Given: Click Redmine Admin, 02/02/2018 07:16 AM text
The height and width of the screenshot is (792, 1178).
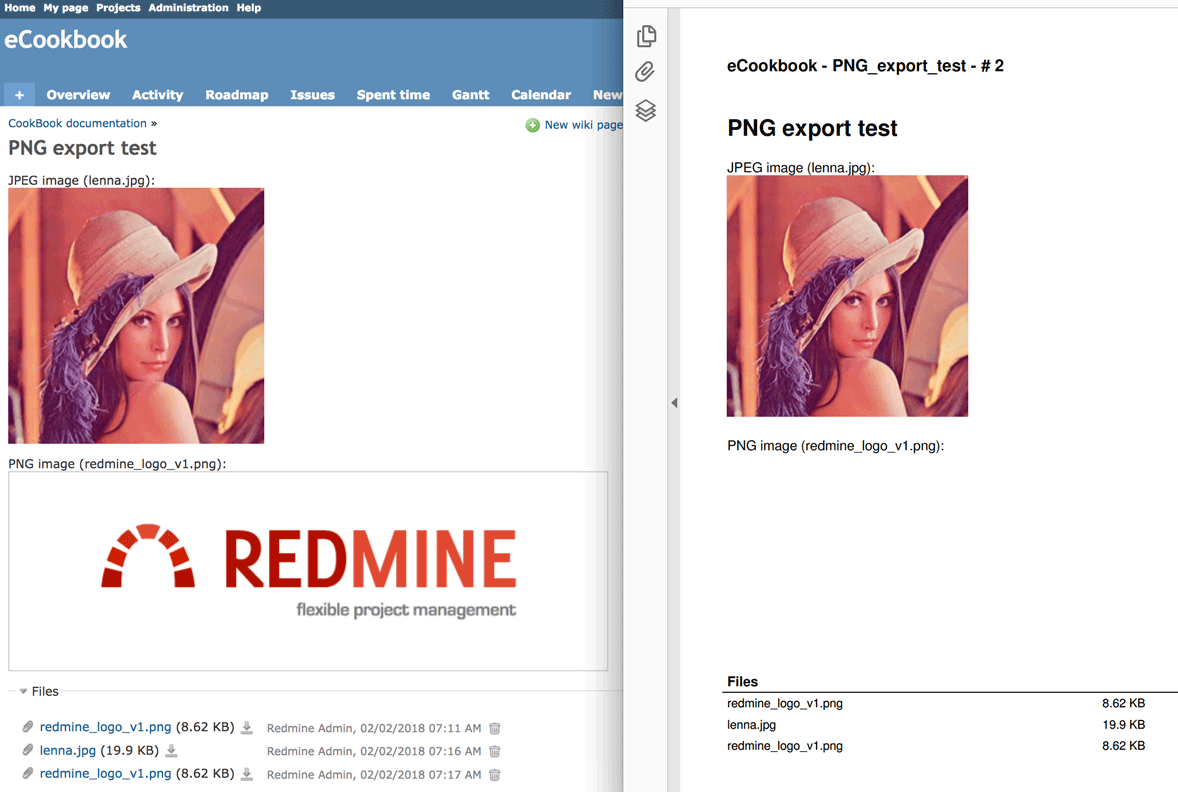Looking at the screenshot, I should tap(373, 751).
